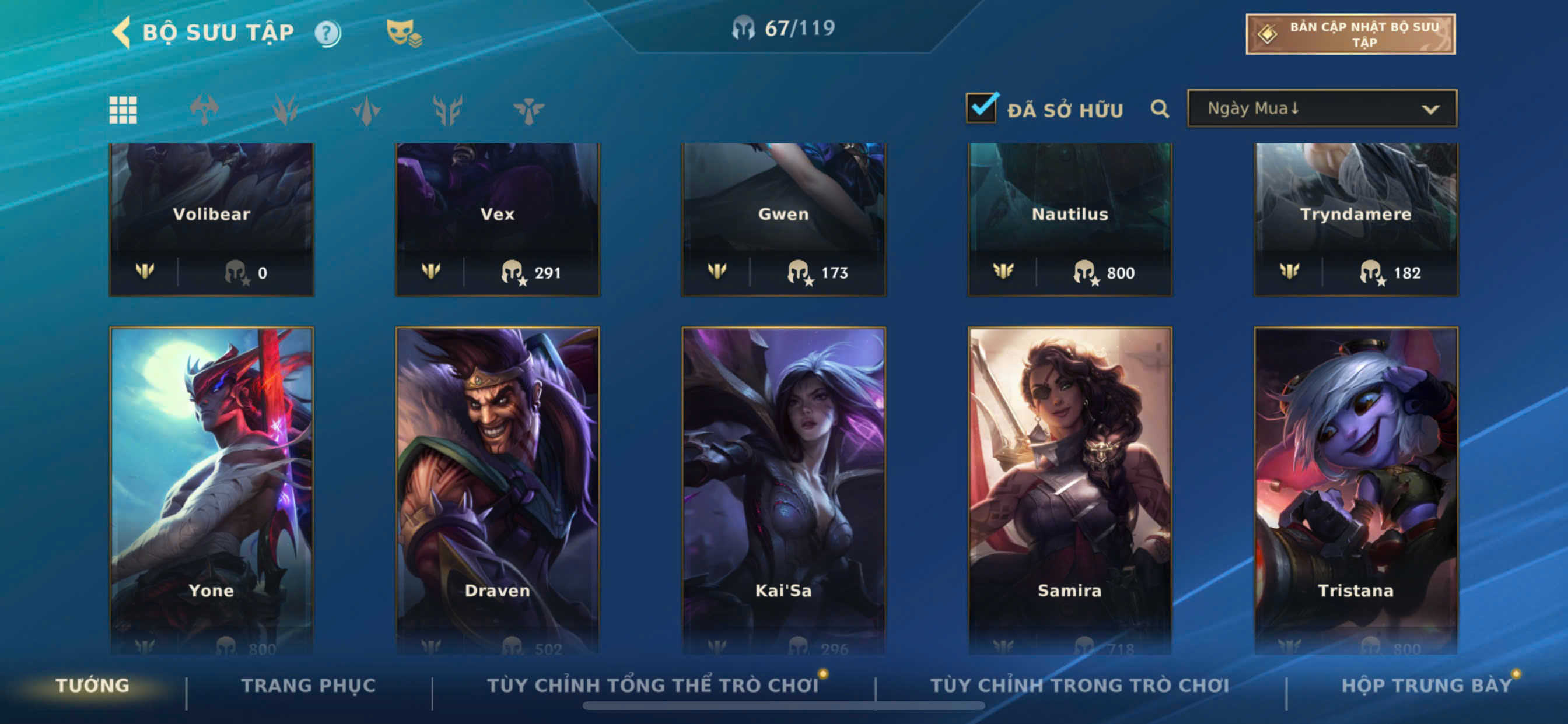Filter by the third role icon after the grid
The image size is (1568, 724).
[x=366, y=110]
